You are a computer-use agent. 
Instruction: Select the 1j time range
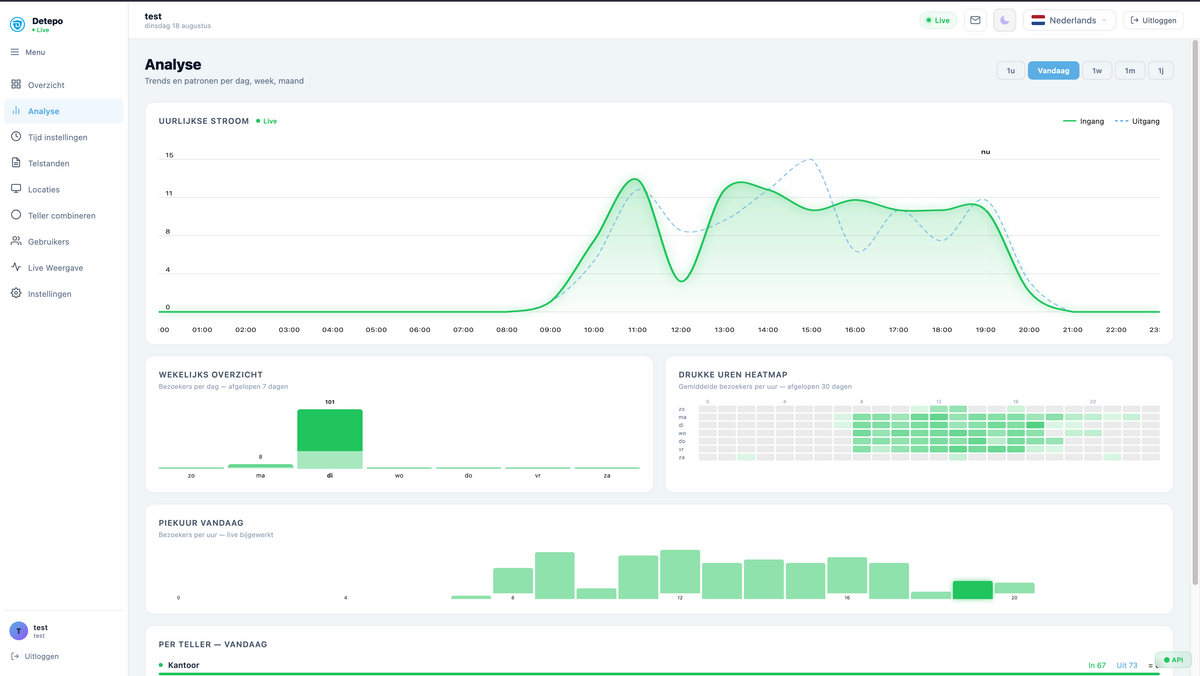click(x=1161, y=70)
